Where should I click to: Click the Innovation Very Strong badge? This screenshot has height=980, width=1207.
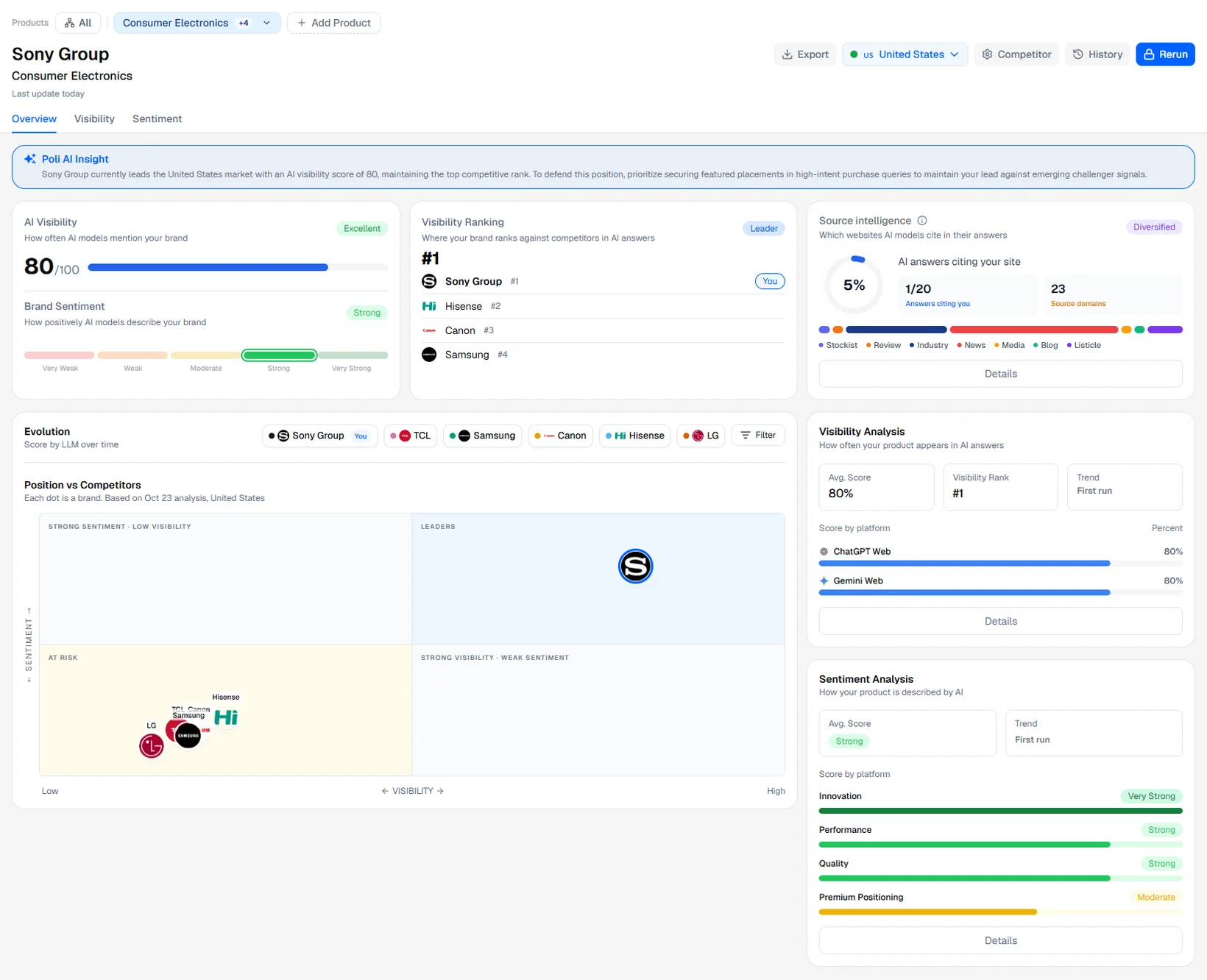(x=1152, y=796)
